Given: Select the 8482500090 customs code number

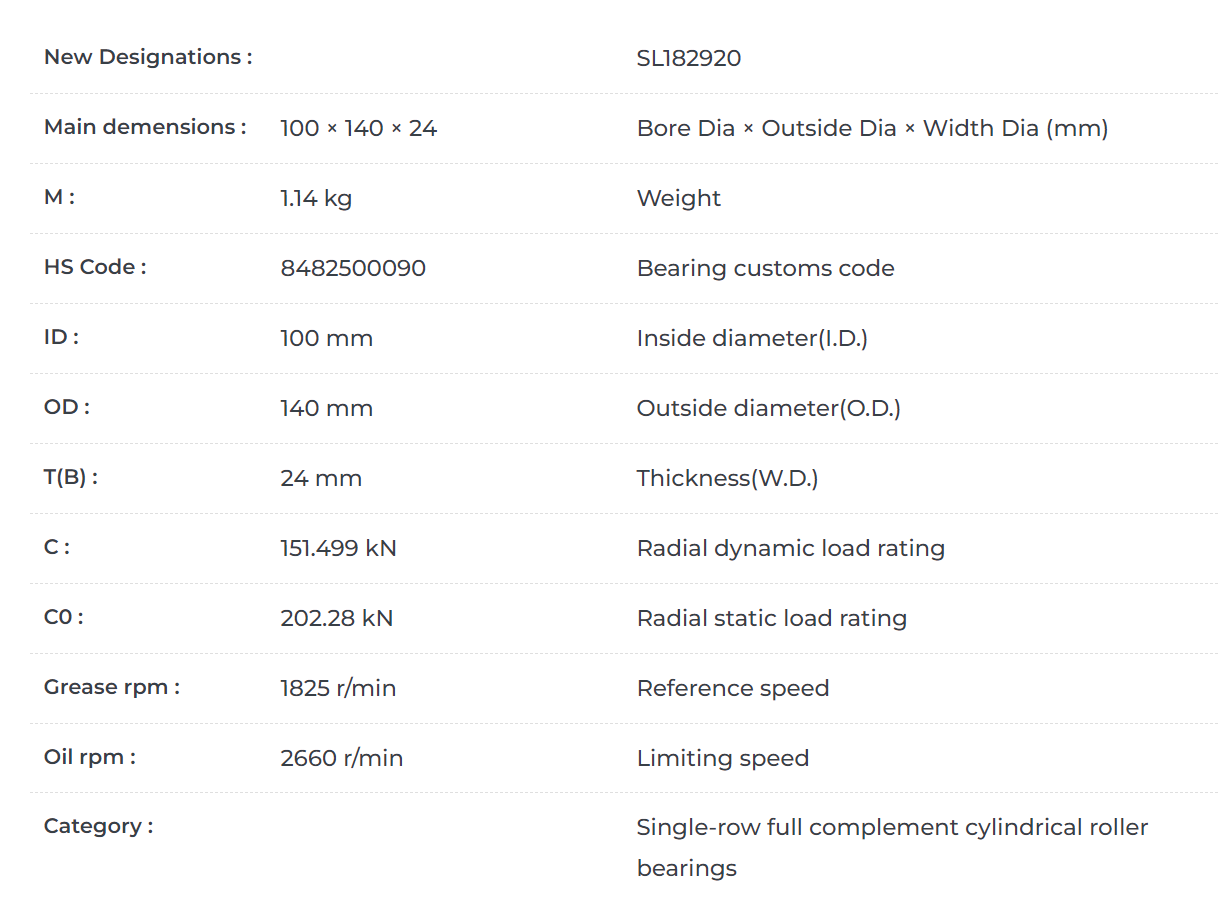Looking at the screenshot, I should [353, 268].
